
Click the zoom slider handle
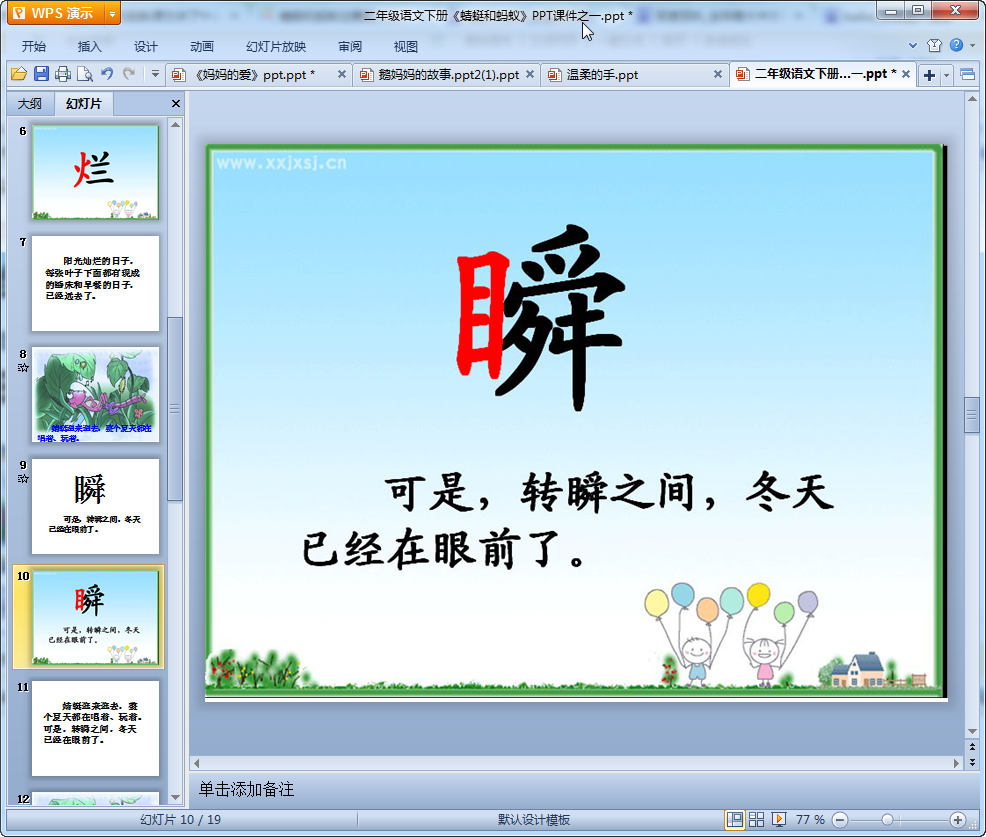click(x=887, y=819)
